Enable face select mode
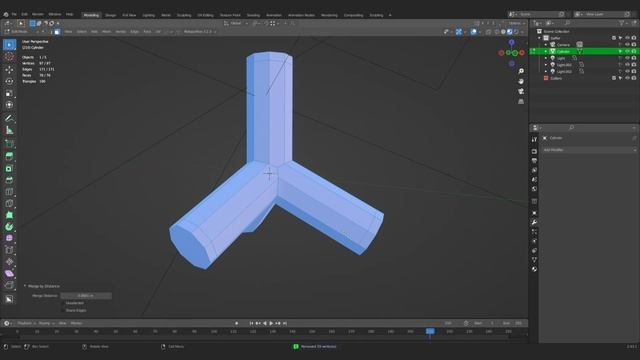Viewport: 640px width, 360px height. click(x=57, y=31)
